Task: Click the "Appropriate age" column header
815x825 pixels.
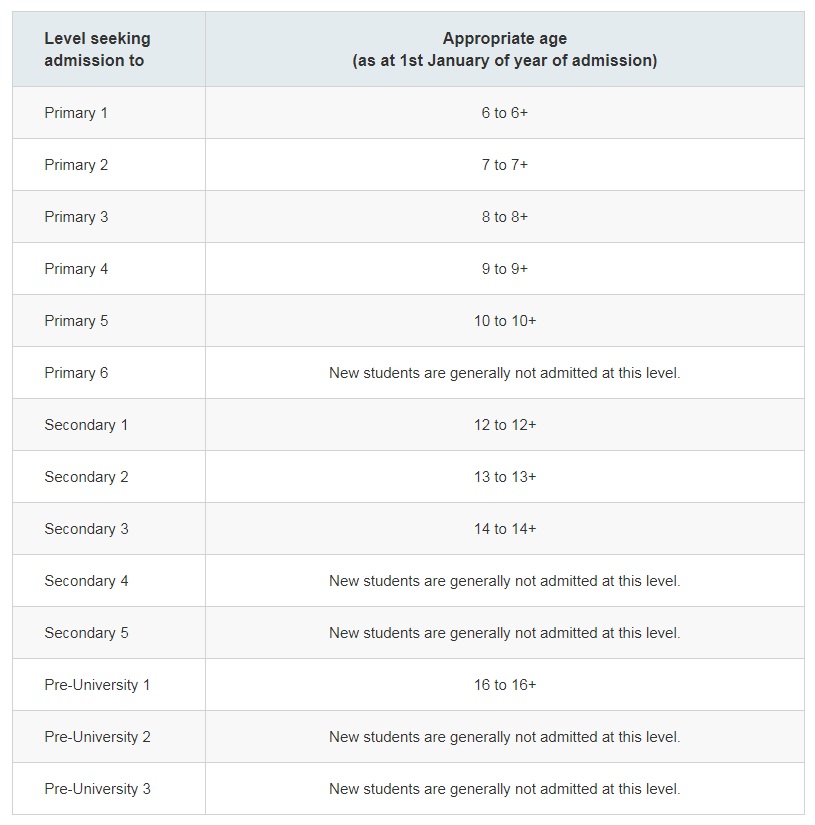Action: pyautogui.click(x=504, y=50)
